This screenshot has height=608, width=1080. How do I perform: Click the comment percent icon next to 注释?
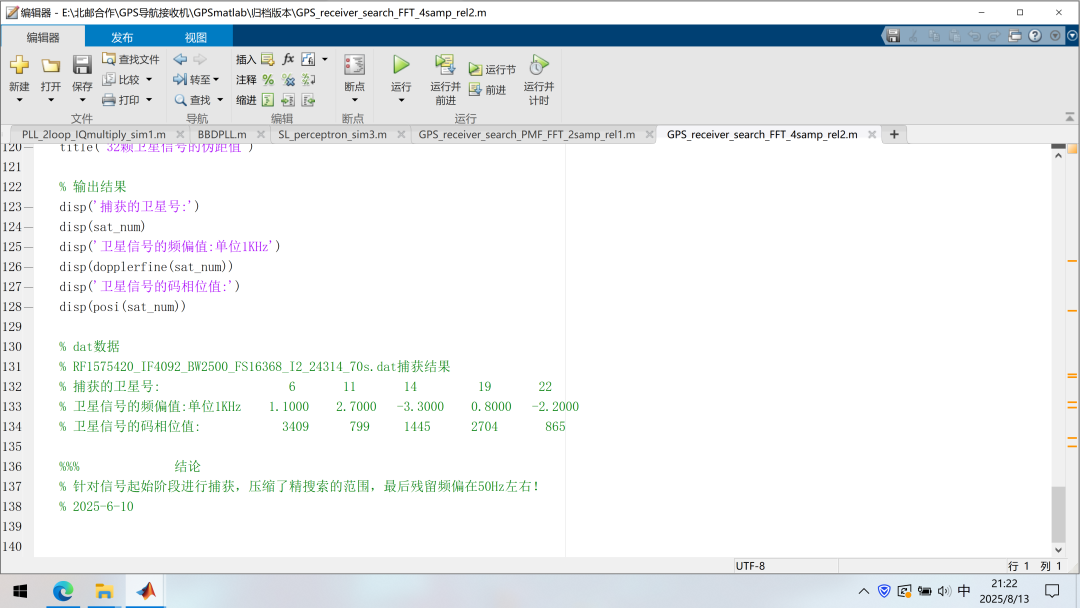(x=268, y=80)
